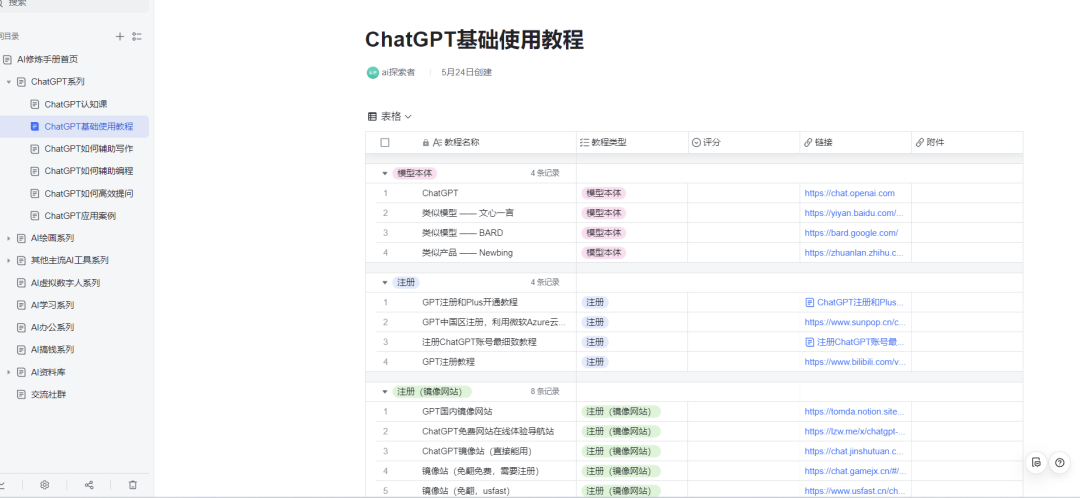
Task: Open the share icon in sidebar footer
Action: 89,485
